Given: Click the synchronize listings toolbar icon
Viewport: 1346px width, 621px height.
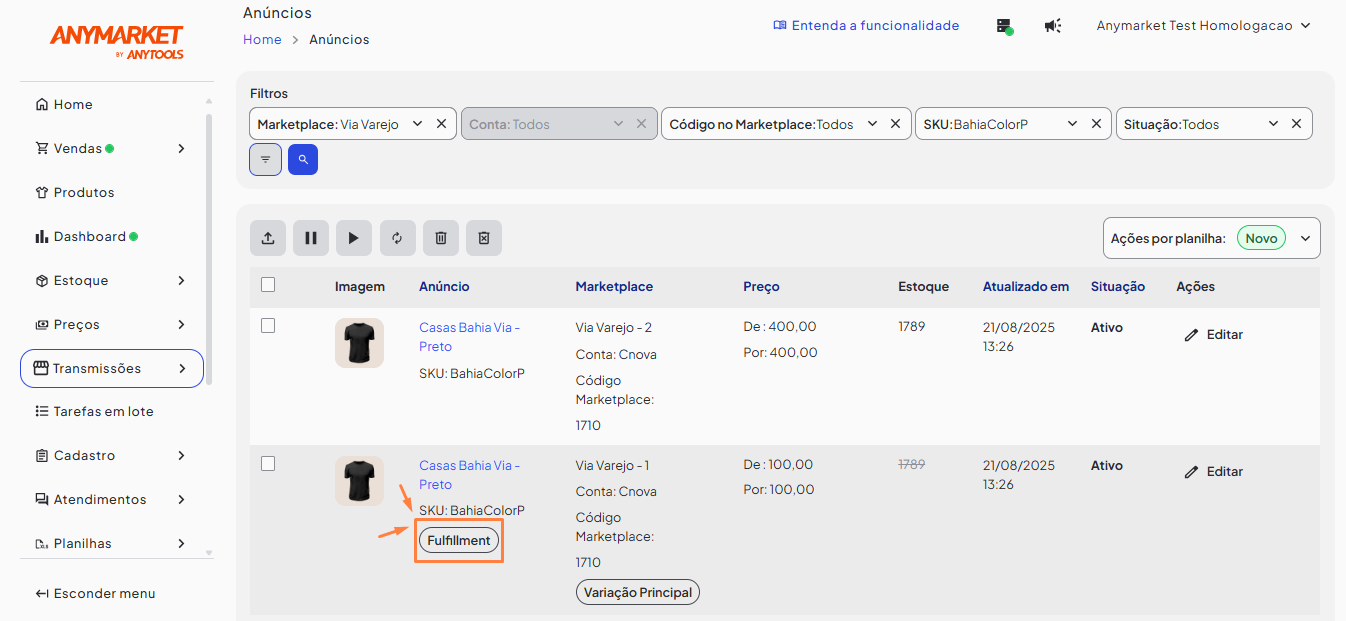Looking at the screenshot, I should [397, 238].
